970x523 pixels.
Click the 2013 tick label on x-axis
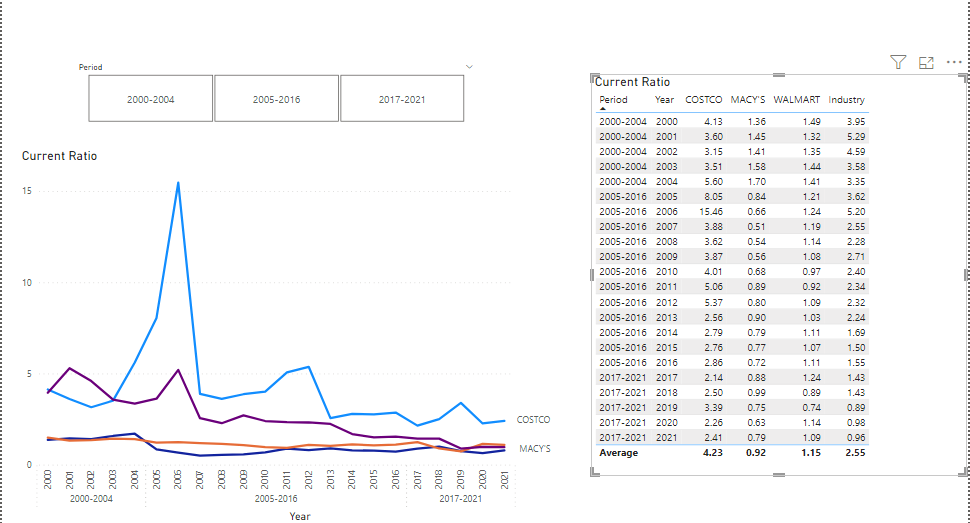tap(330, 480)
